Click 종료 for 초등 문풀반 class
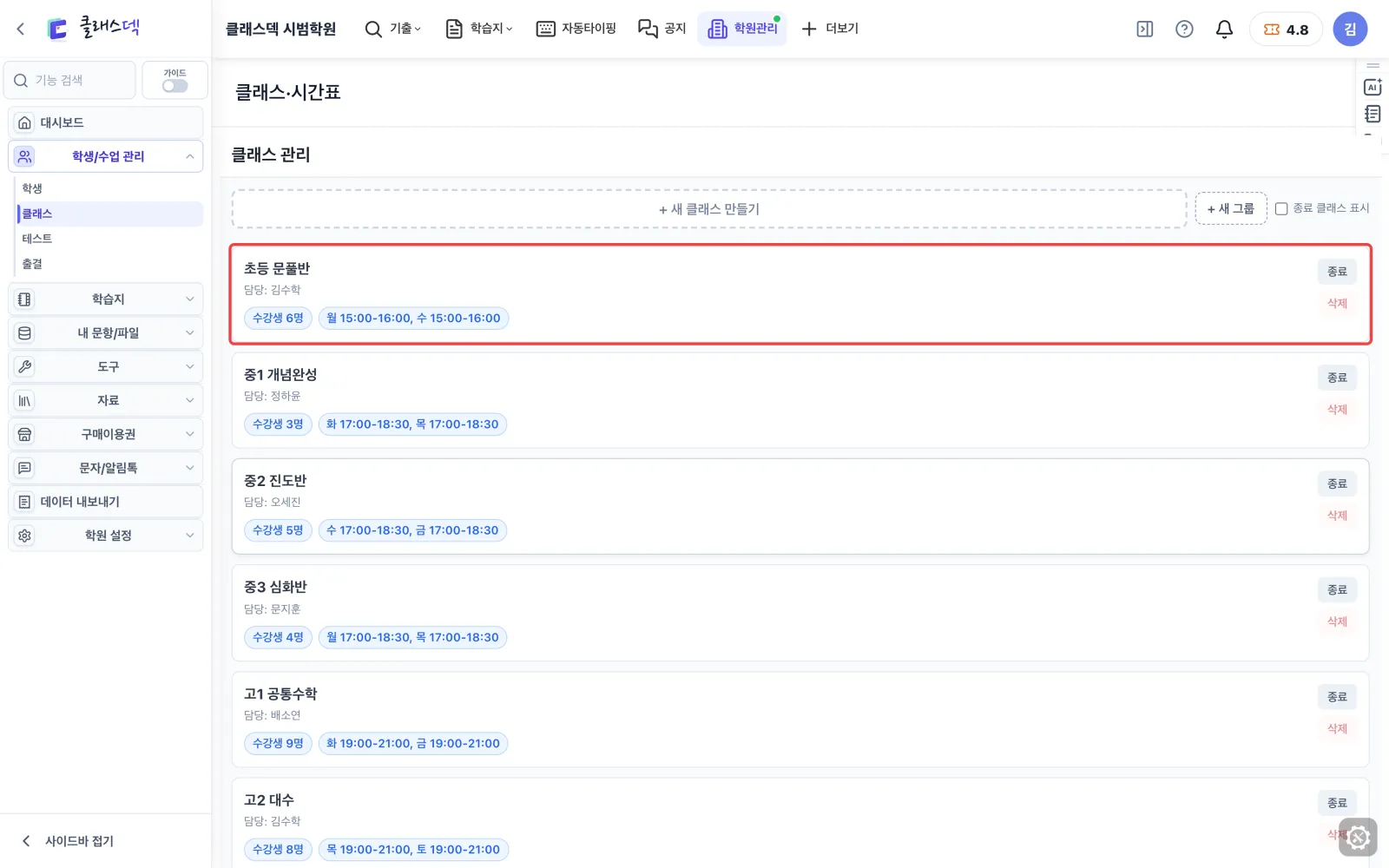This screenshot has width=1389, height=868. [x=1337, y=272]
